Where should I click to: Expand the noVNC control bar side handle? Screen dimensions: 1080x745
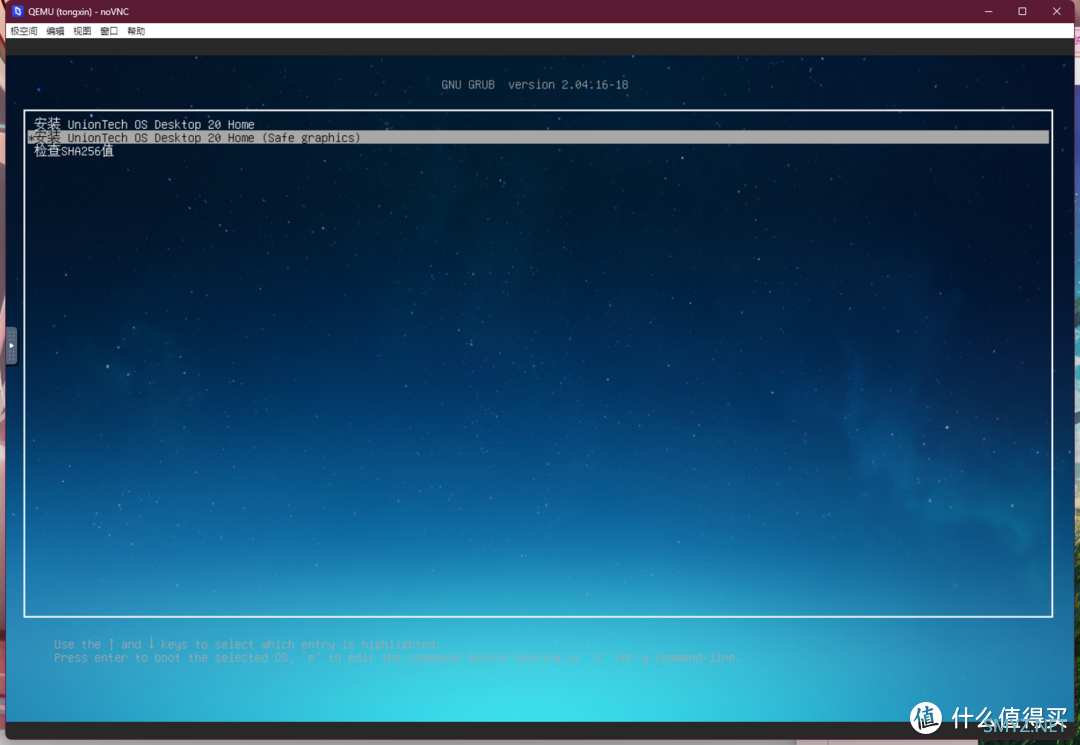11,346
